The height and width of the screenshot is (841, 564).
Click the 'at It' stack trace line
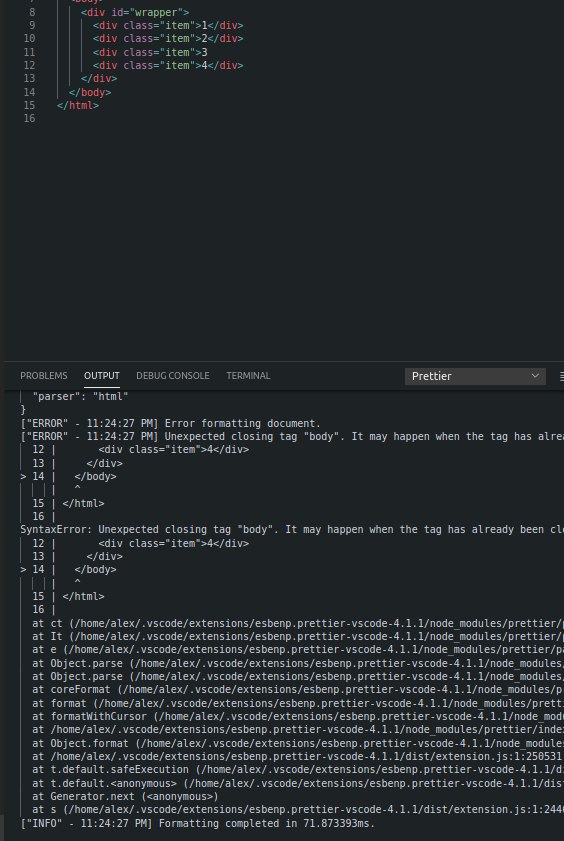[298, 637]
